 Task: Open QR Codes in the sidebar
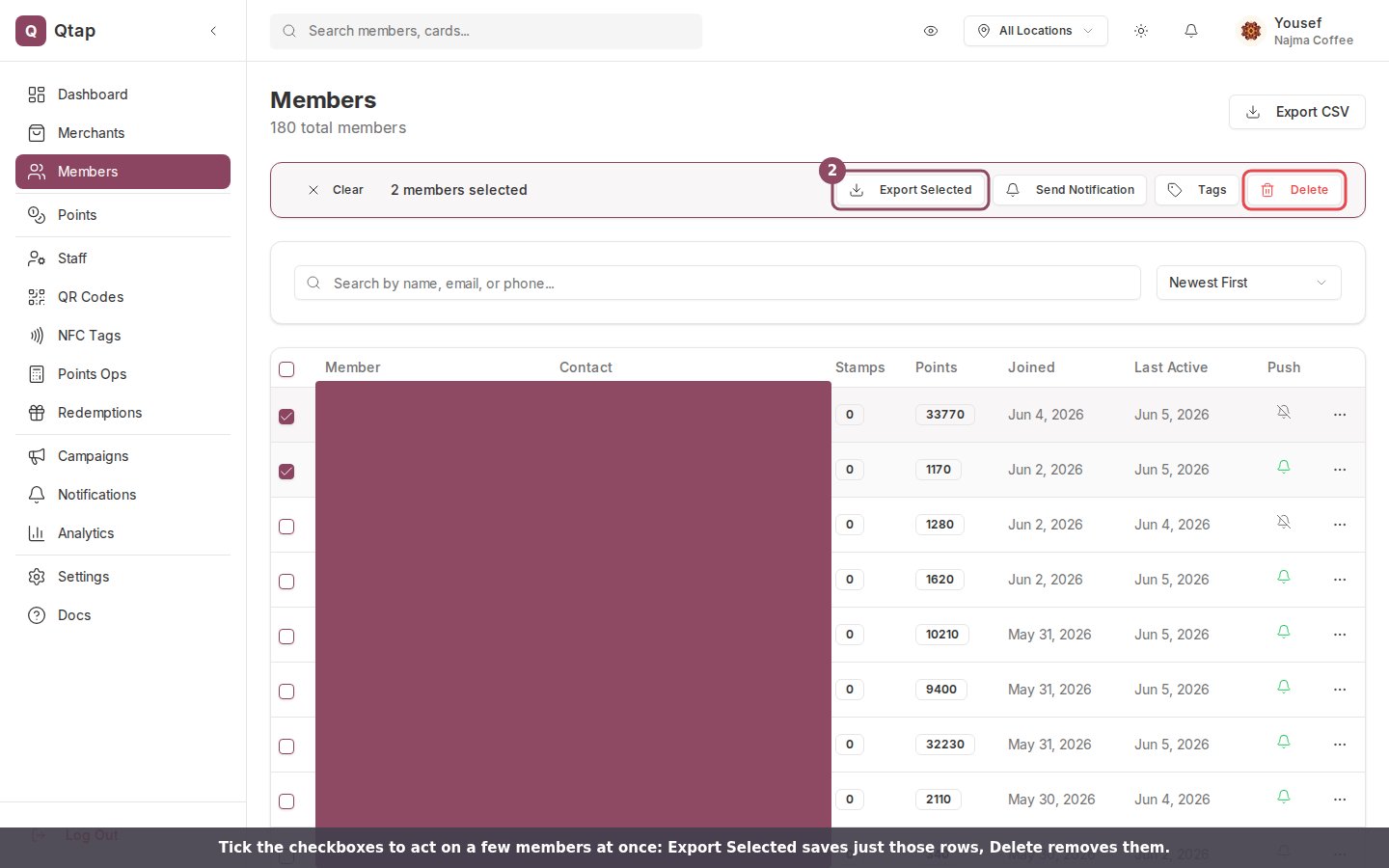[x=123, y=297]
